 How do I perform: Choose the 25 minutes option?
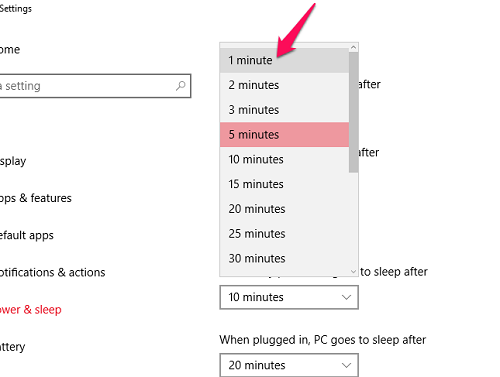click(284, 234)
